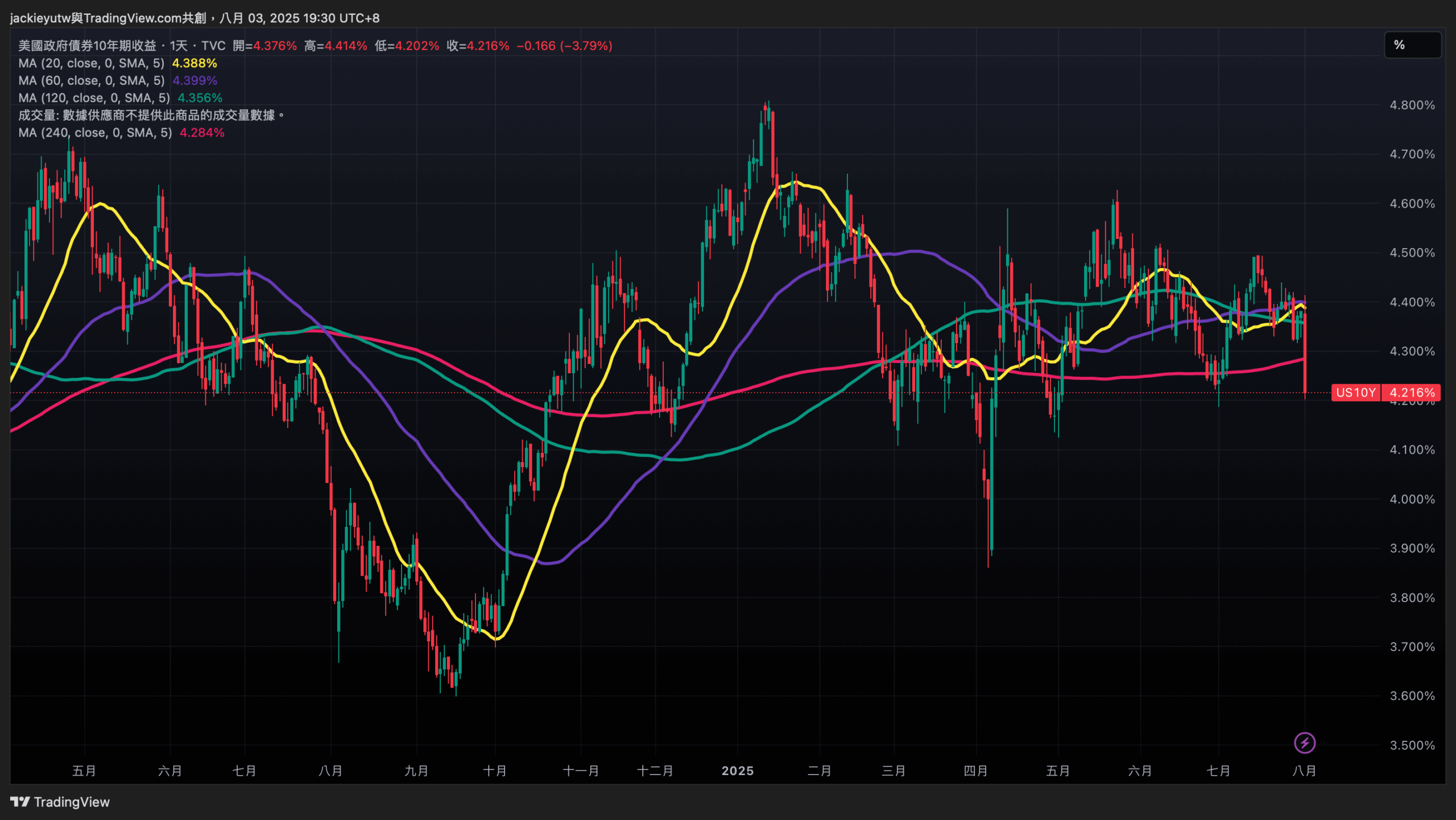The width and height of the screenshot is (1456, 820).
Task: Click the purple 4.399% MA value
Action: point(195,81)
